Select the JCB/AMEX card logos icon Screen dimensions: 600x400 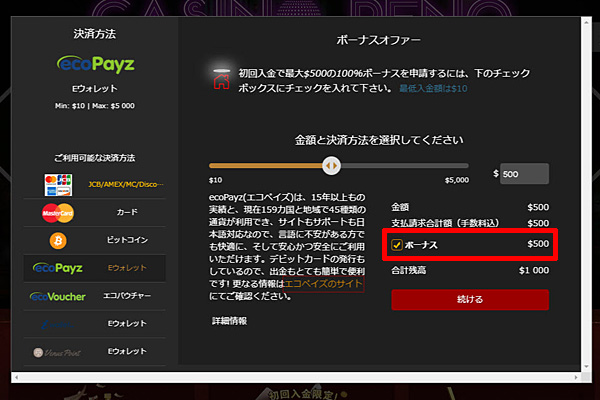click(x=58, y=185)
